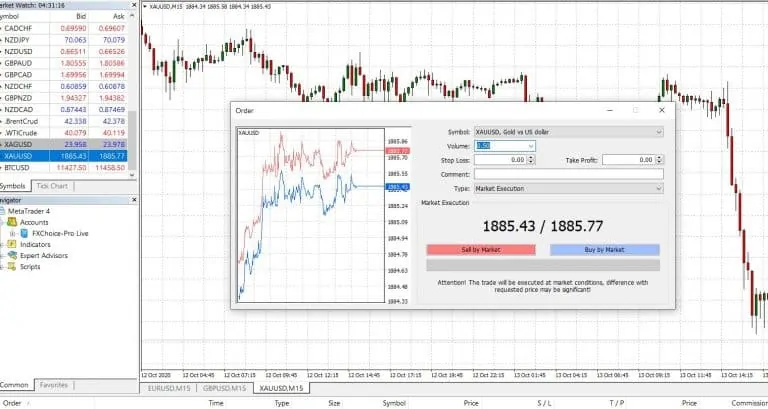Image resolution: width=768 pixels, height=409 pixels.
Task: Click the S / L column header in the Terminal
Action: tap(544, 403)
